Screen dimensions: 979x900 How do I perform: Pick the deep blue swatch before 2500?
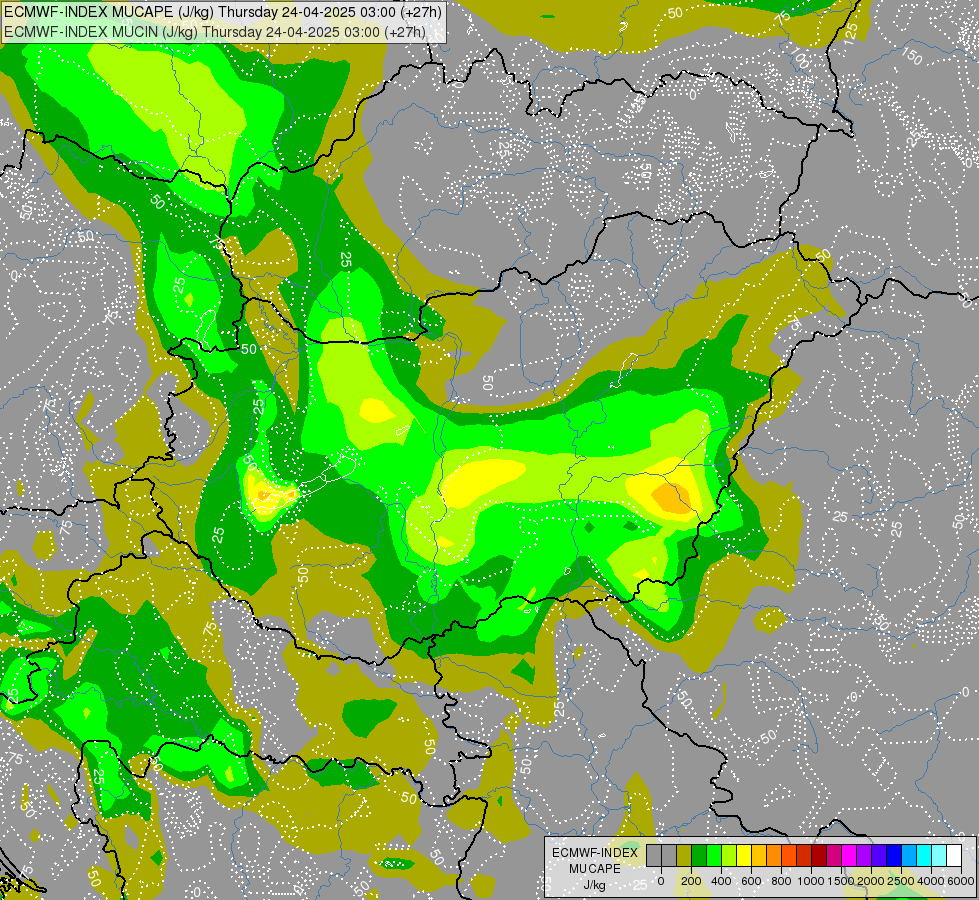pyautogui.click(x=895, y=856)
